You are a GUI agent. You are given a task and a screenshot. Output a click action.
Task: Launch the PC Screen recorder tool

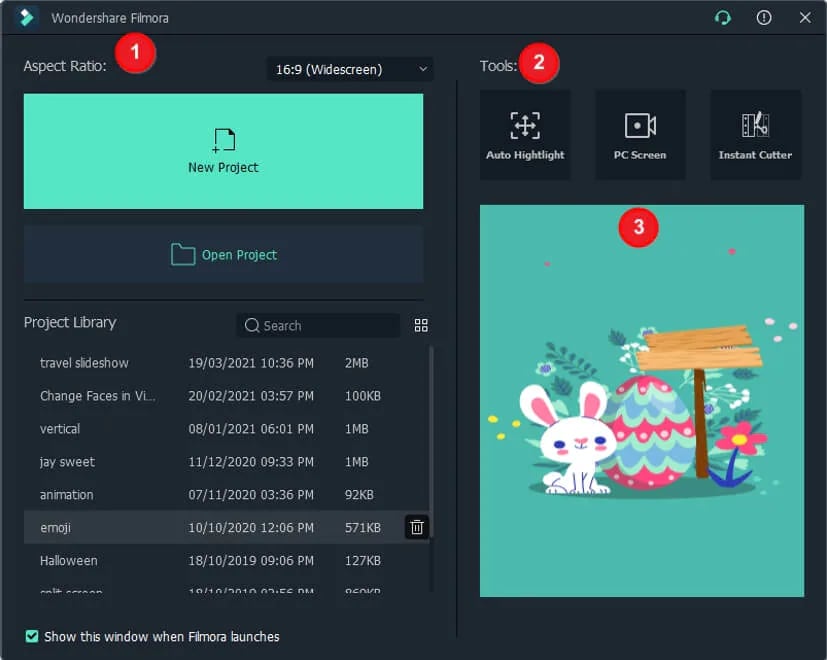coord(640,135)
